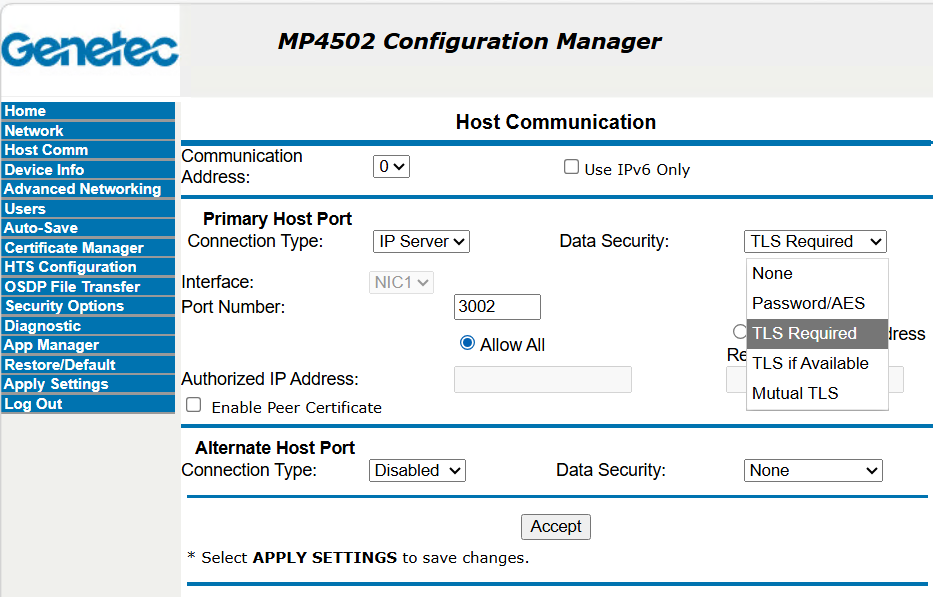
Task: Choose TLS if Available option
Action: 817,364
